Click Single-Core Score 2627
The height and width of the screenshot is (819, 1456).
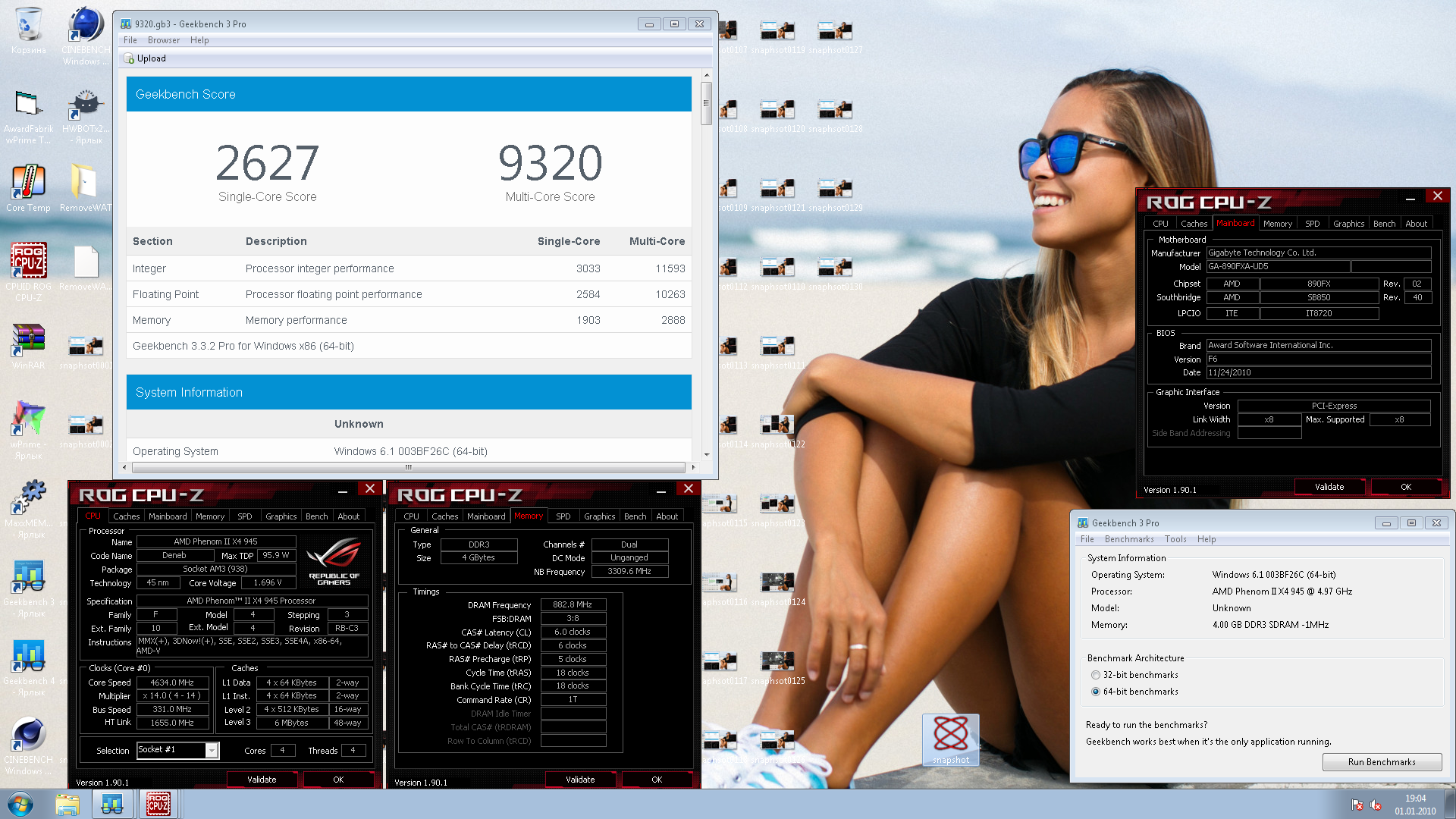pyautogui.click(x=267, y=163)
